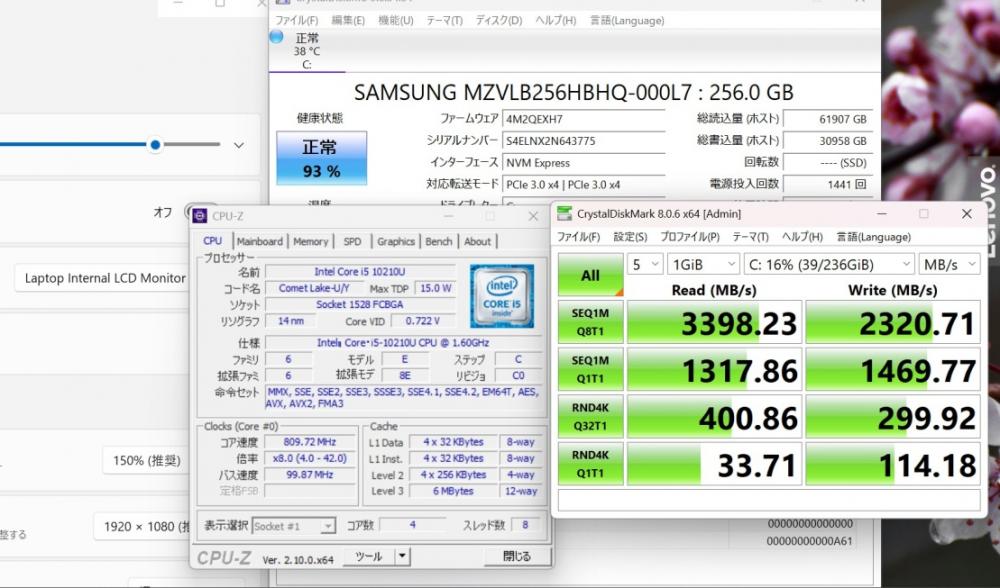Click the CPU-Z 閉じる button
Image resolution: width=1000 pixels, height=588 pixels.
[x=517, y=556]
